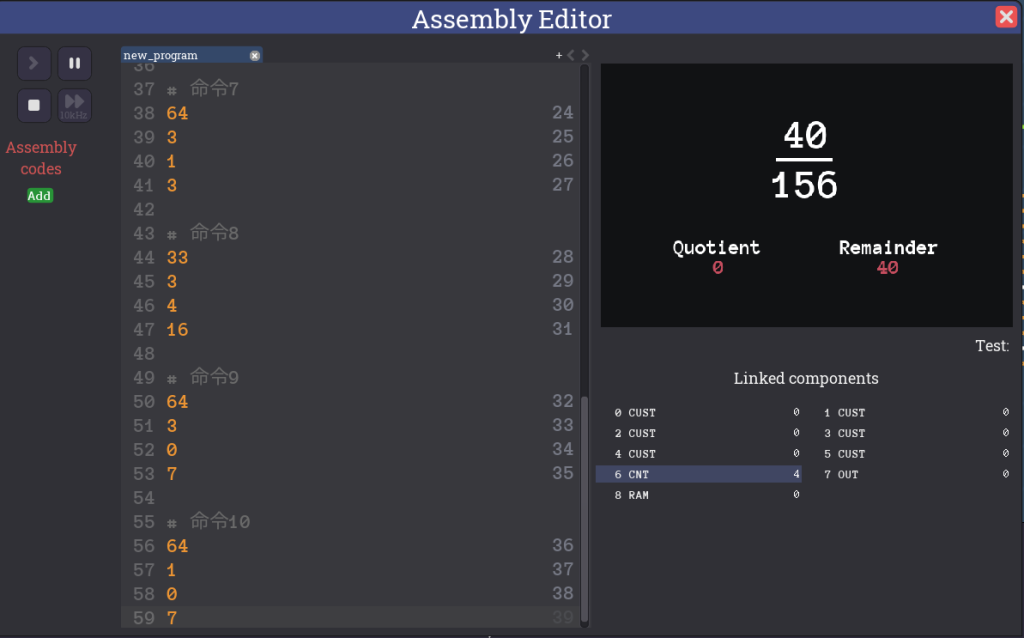This screenshot has height=638, width=1024.
Task: Select the 6 CNT linked component
Action: click(x=698, y=474)
